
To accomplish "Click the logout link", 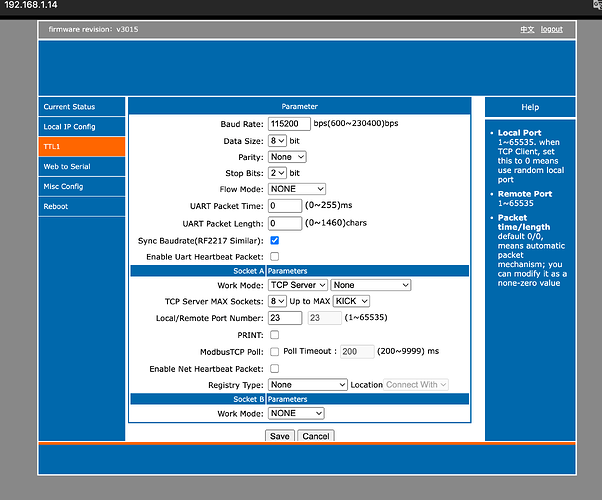I will coord(551,30).
